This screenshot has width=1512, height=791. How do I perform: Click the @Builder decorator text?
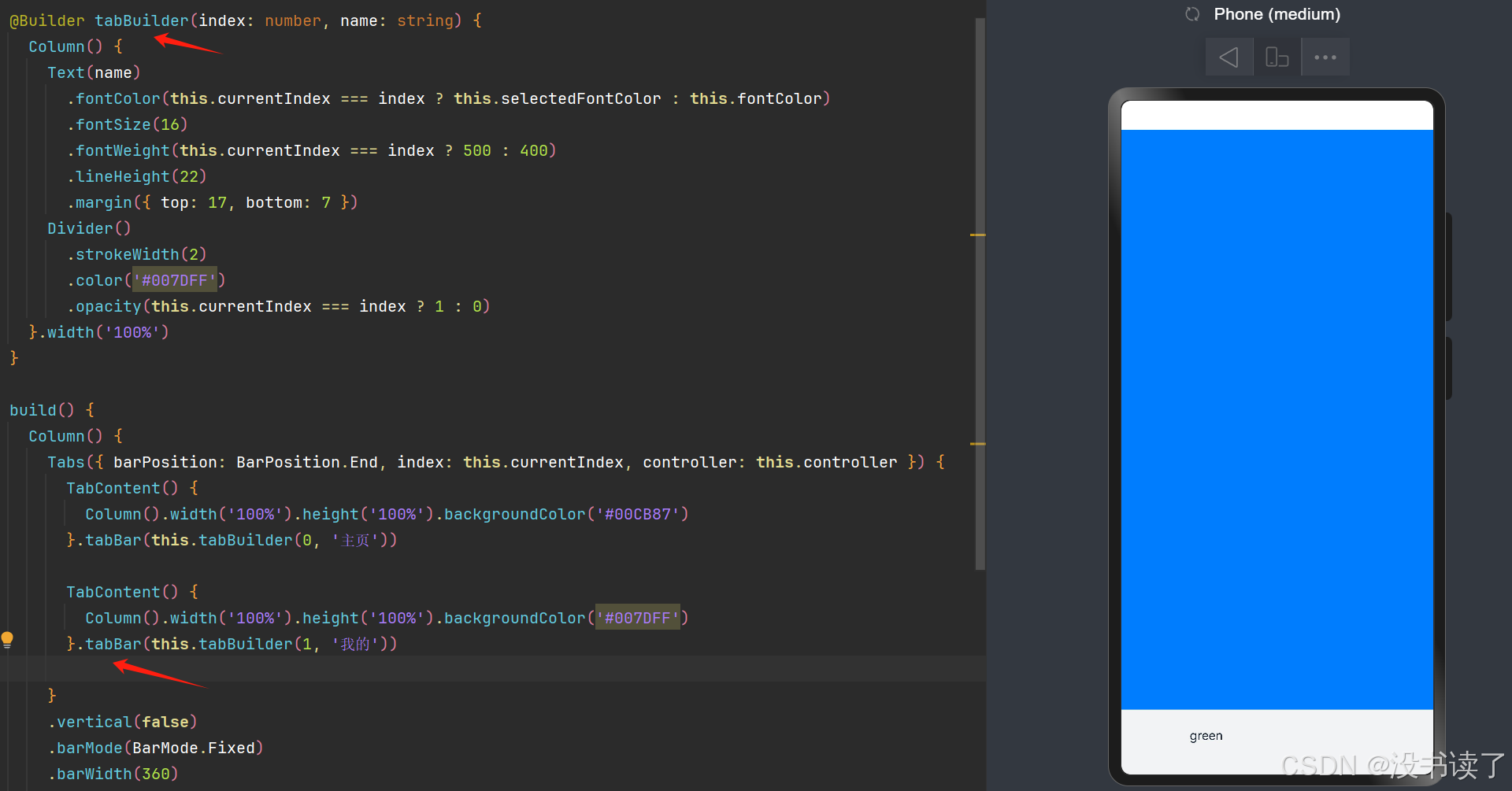tap(47, 21)
